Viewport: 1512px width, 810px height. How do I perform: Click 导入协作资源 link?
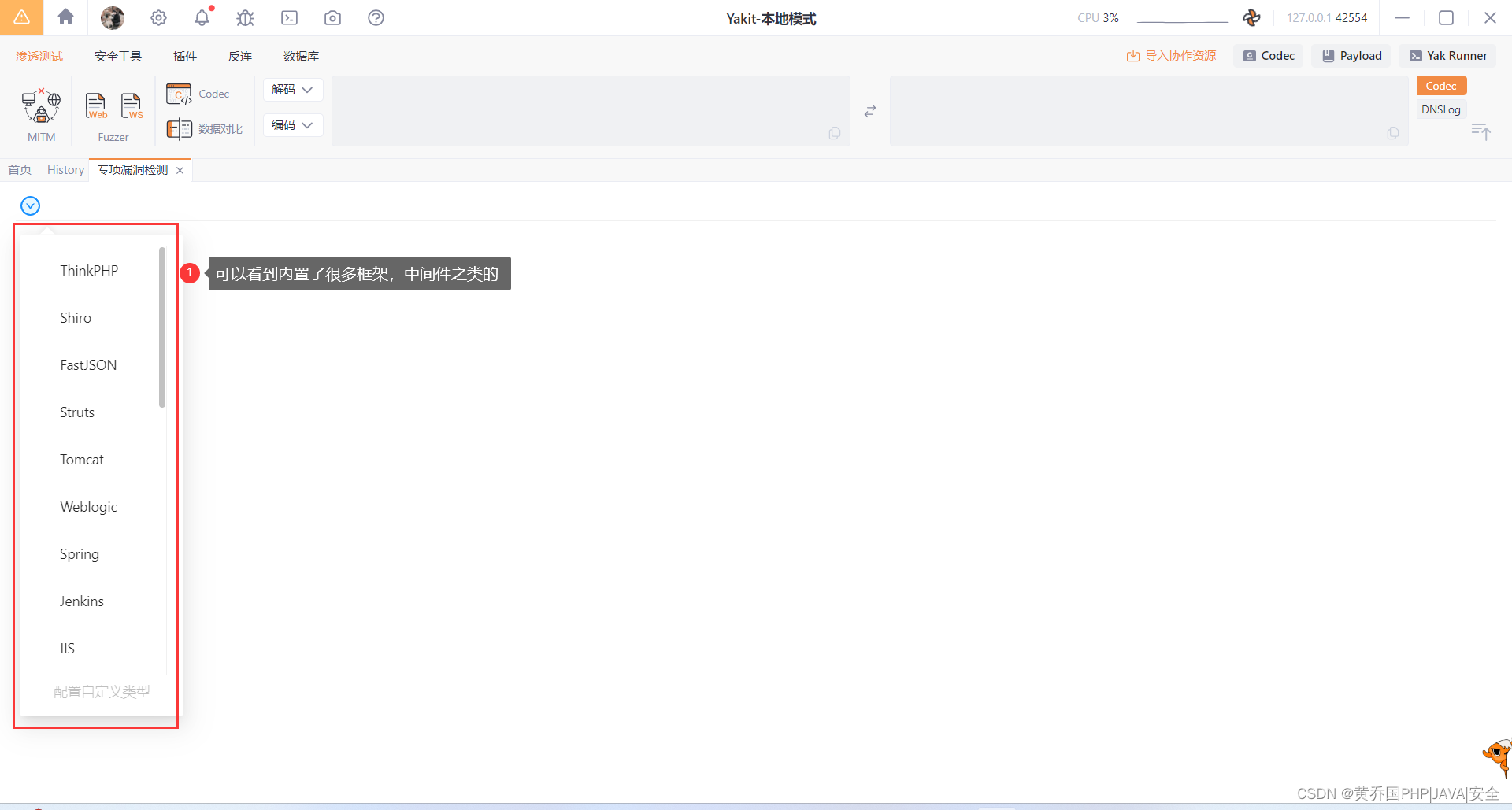click(1172, 56)
